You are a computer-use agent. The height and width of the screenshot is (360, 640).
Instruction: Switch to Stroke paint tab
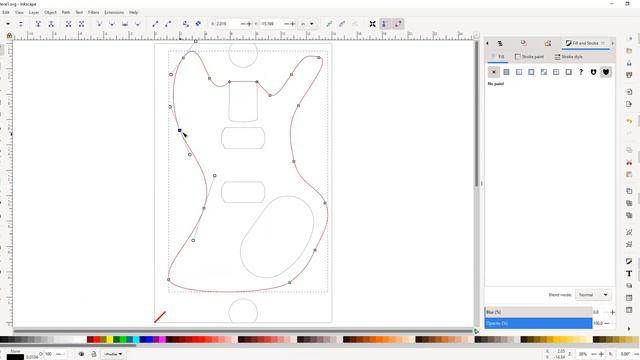529,57
